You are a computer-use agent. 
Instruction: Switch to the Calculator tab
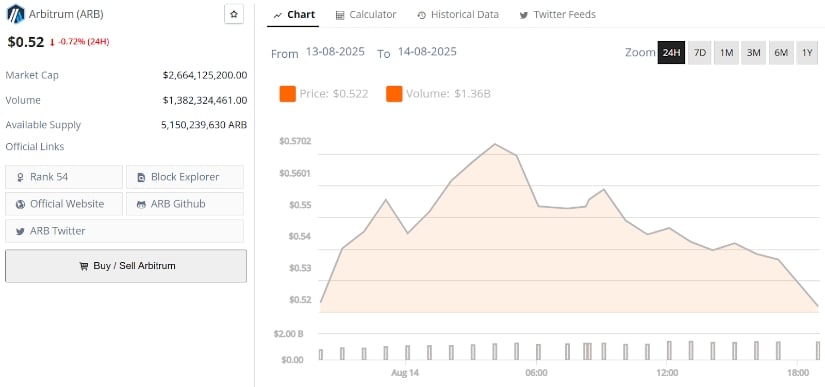pyautogui.click(x=366, y=15)
